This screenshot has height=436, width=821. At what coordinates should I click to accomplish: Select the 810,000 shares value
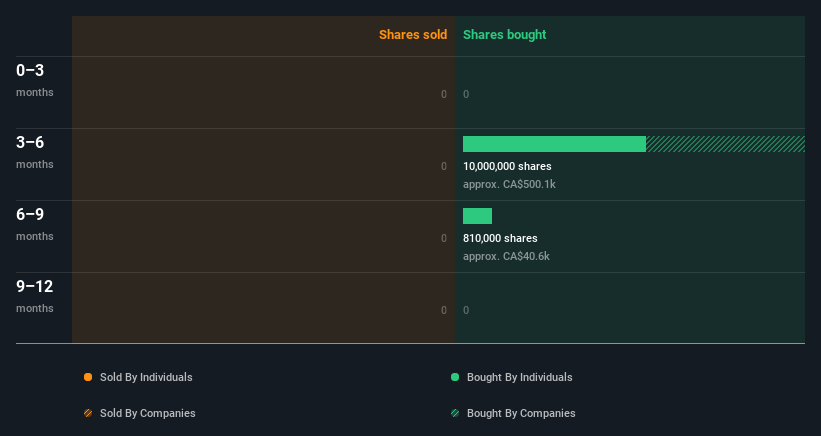point(500,238)
